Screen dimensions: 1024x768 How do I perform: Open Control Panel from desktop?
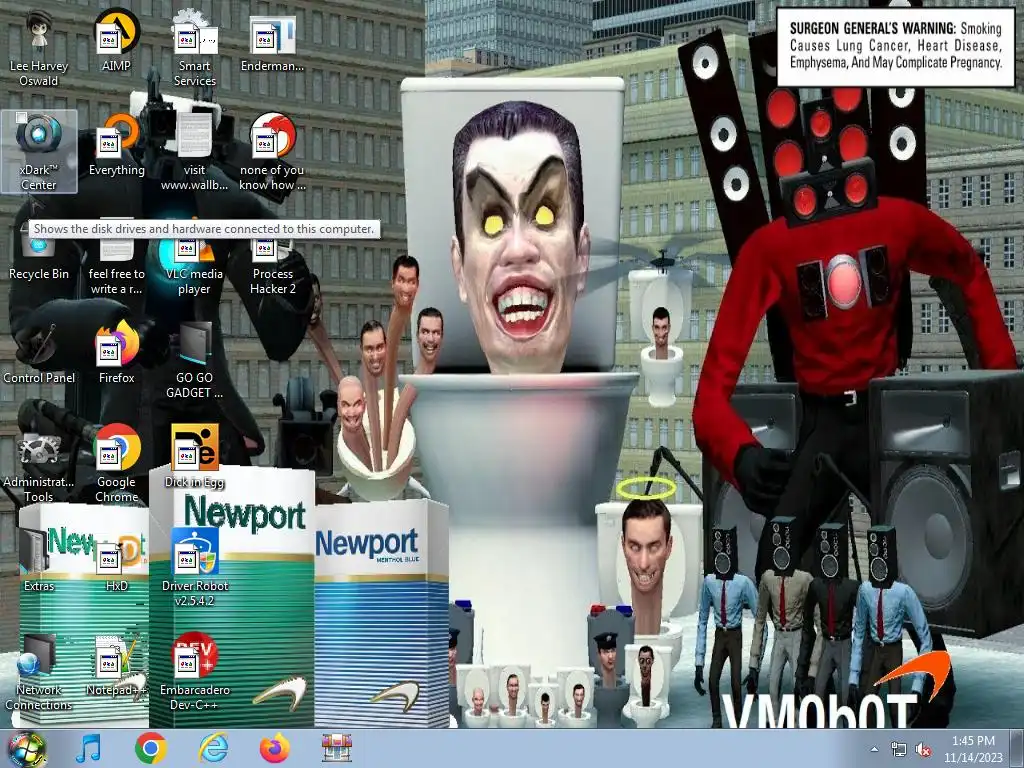point(39,353)
